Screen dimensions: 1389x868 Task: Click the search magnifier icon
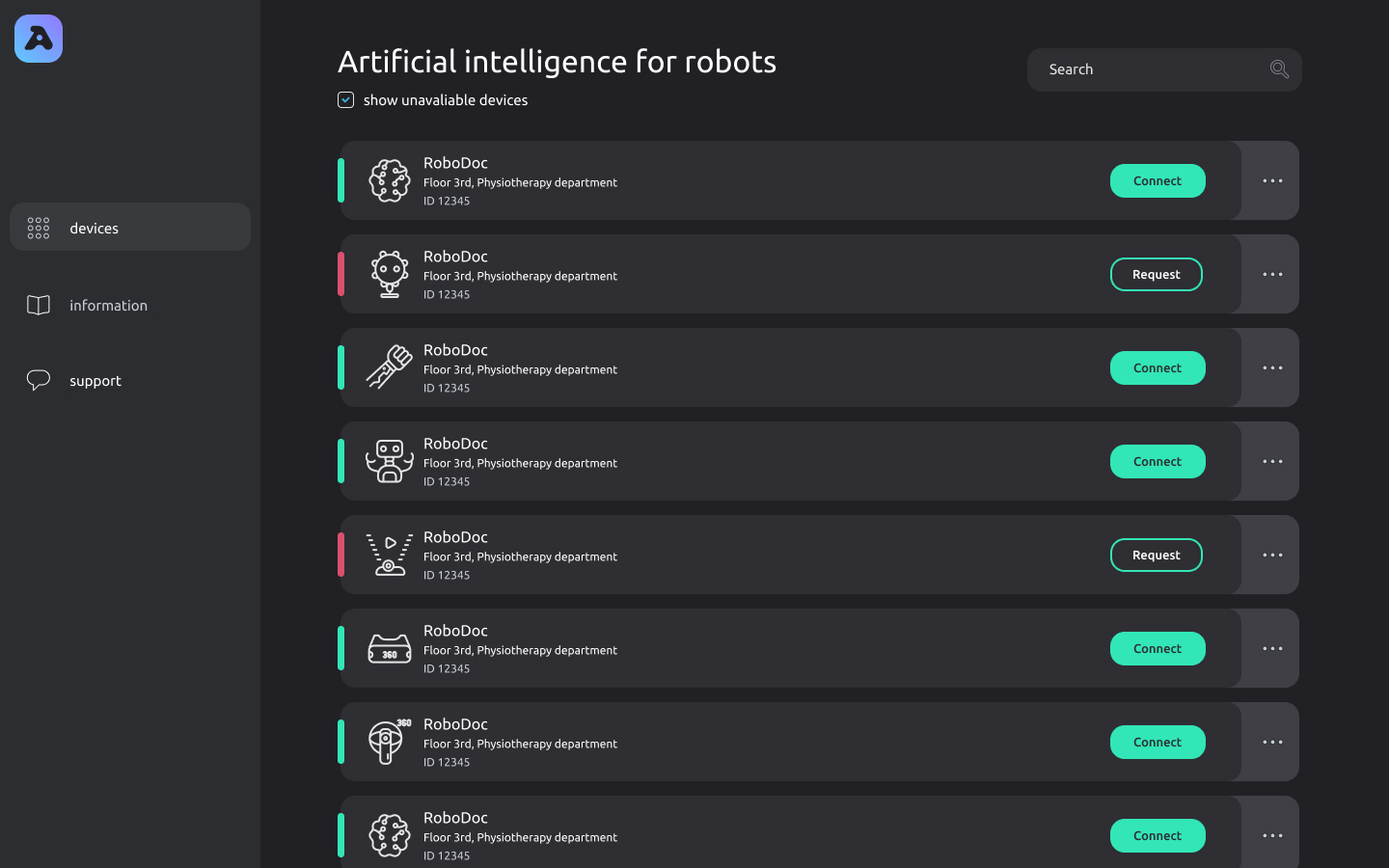[x=1278, y=68]
